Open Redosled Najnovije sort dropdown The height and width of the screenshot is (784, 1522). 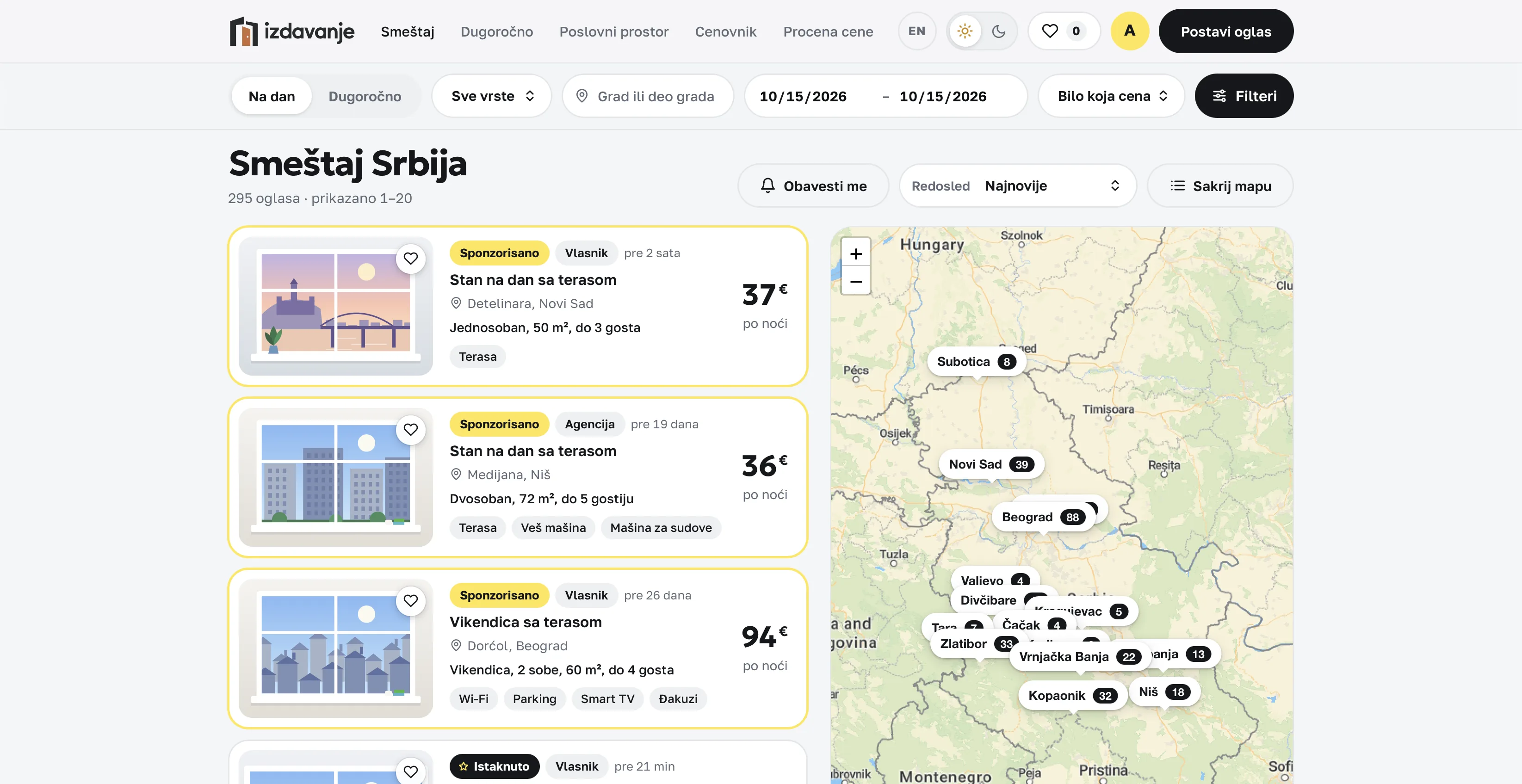1017,185
